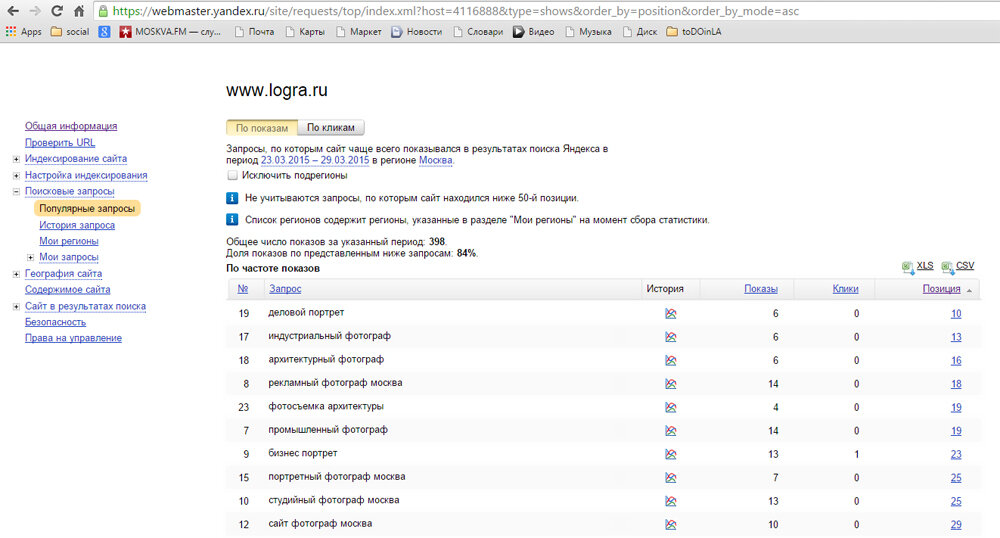Open history chart for архитектурный фотограф
The width and height of the screenshot is (1000, 538).
[670, 360]
